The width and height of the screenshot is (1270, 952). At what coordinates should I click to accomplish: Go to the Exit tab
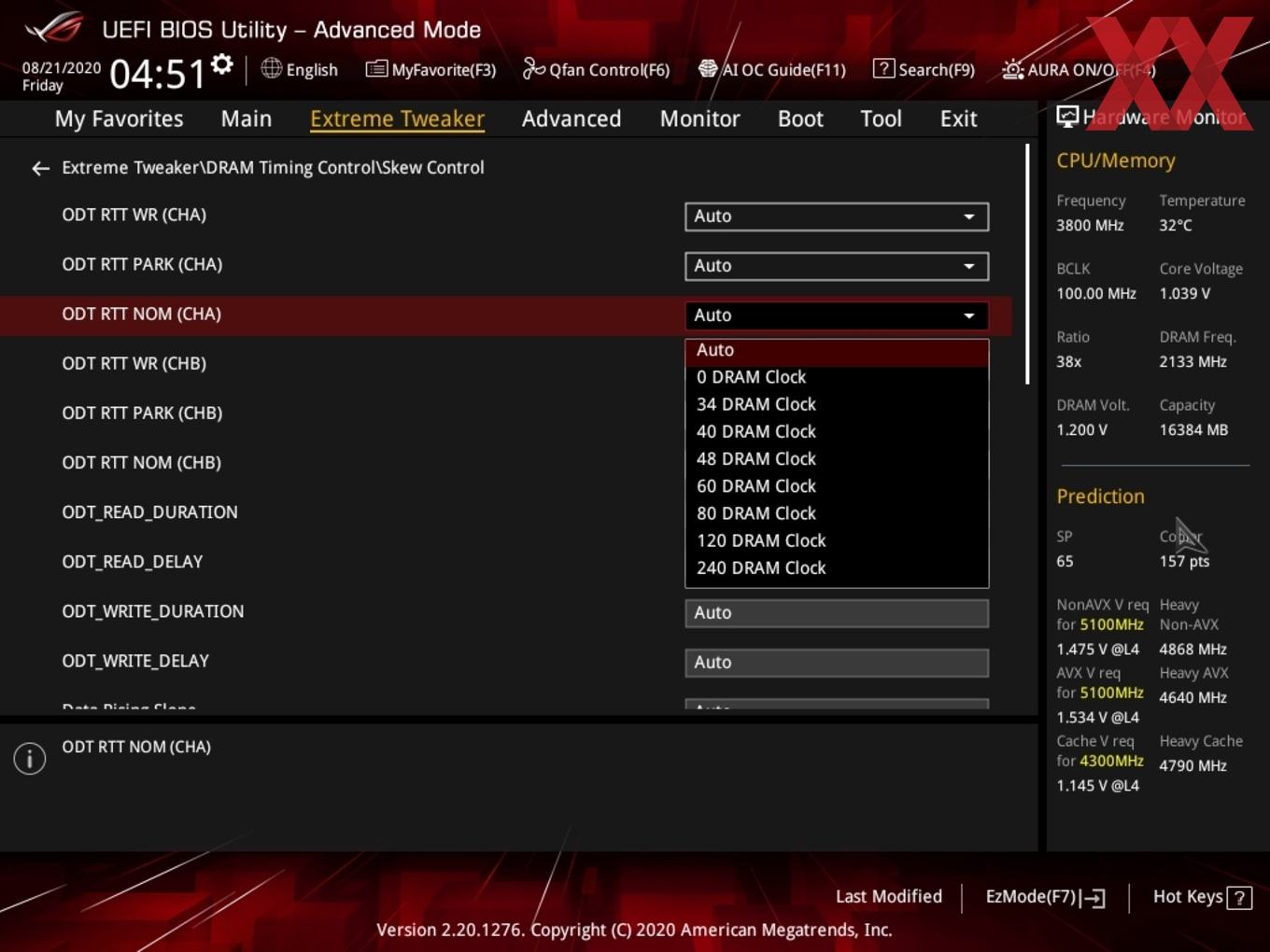coord(958,119)
